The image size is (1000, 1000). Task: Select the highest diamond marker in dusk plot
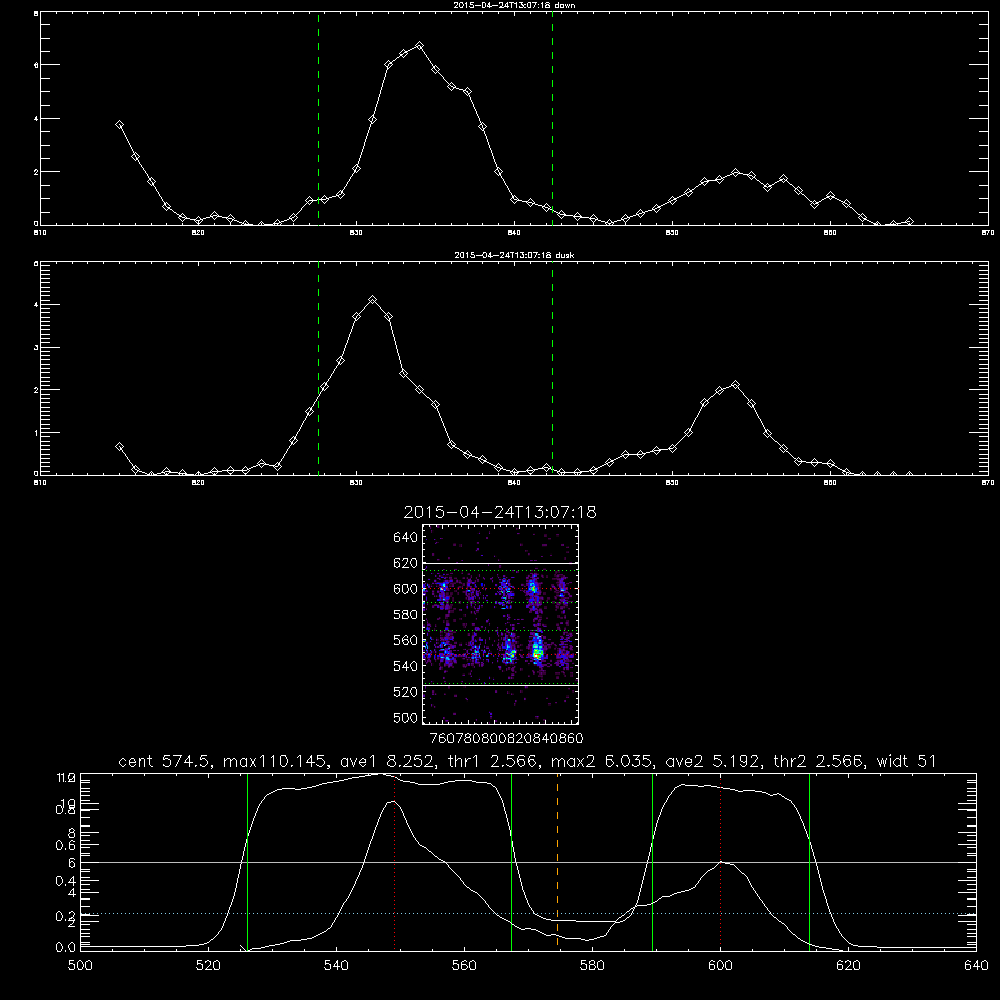tap(372, 300)
